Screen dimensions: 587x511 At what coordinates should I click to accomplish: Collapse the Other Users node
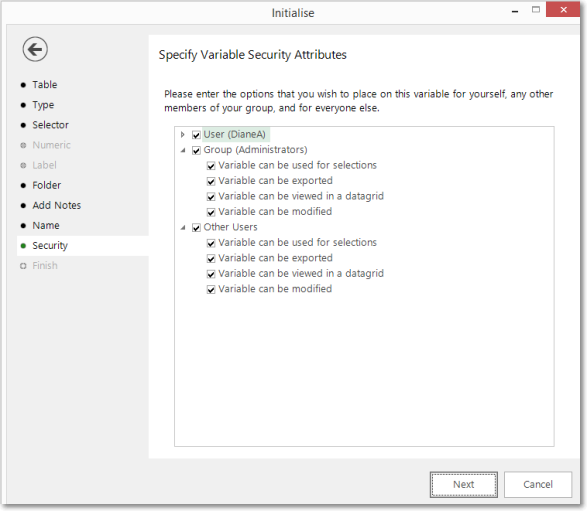pyautogui.click(x=183, y=227)
